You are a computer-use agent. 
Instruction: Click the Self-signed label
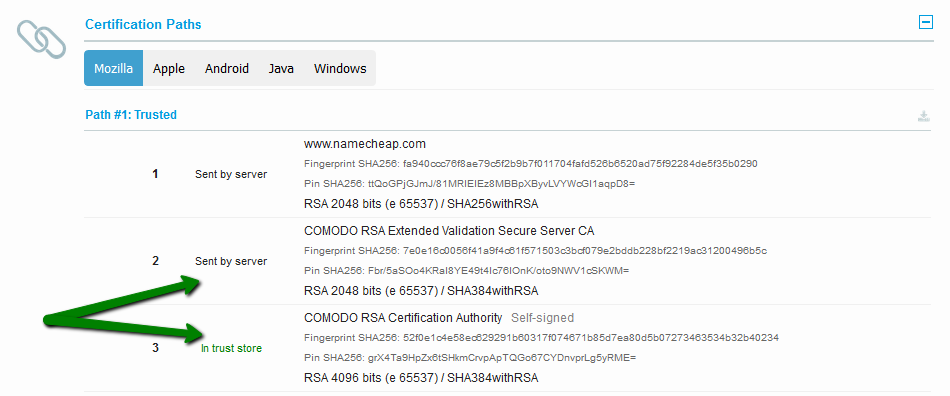pos(542,317)
